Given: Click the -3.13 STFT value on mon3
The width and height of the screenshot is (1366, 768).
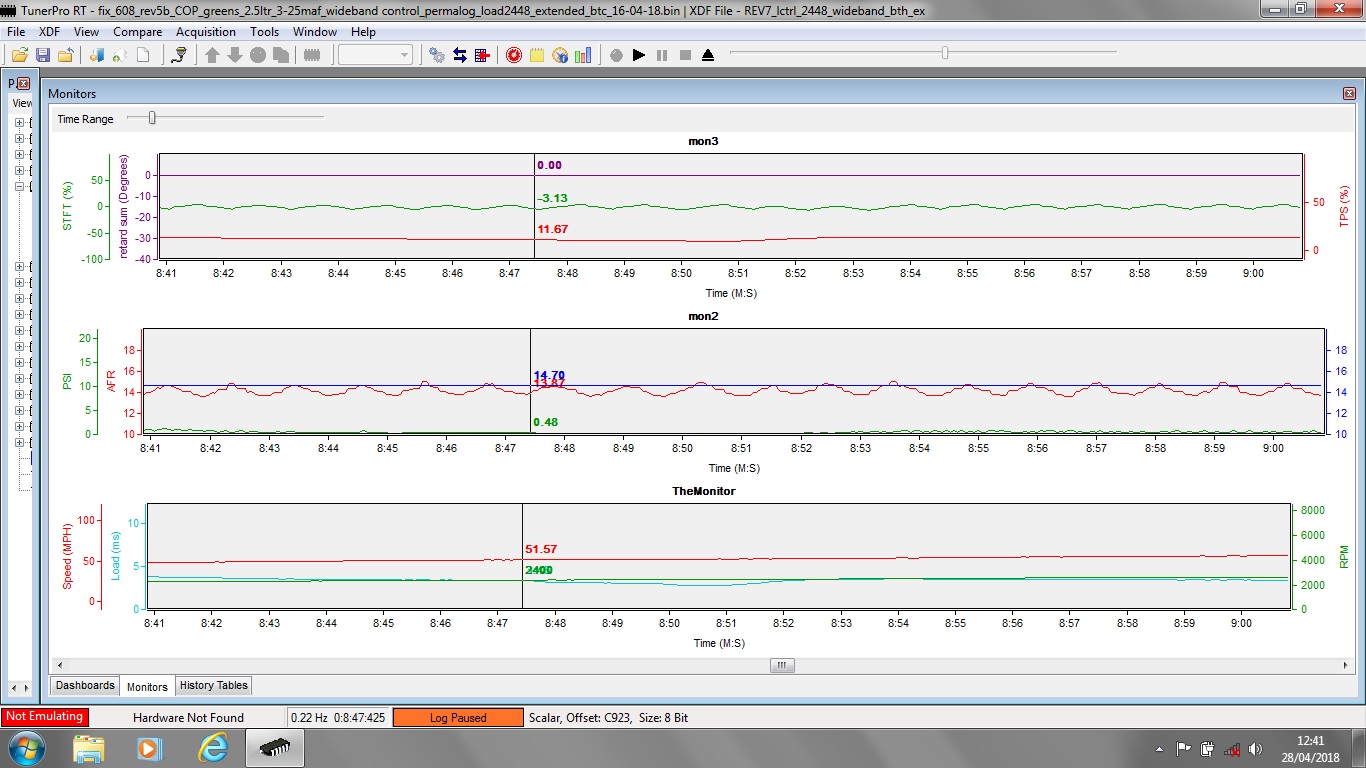Looking at the screenshot, I should [x=553, y=198].
